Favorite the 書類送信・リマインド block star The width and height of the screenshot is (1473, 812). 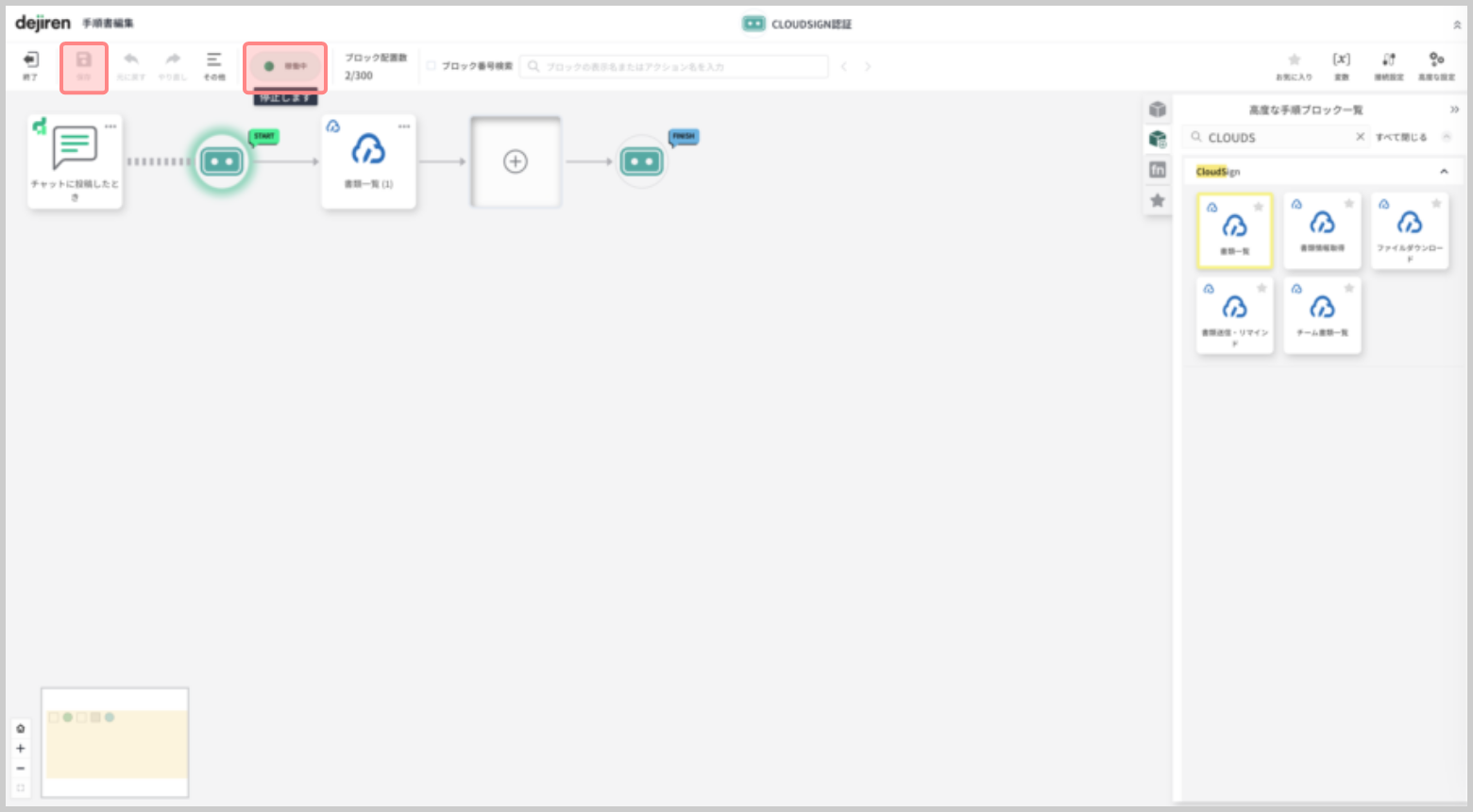coord(1261,288)
